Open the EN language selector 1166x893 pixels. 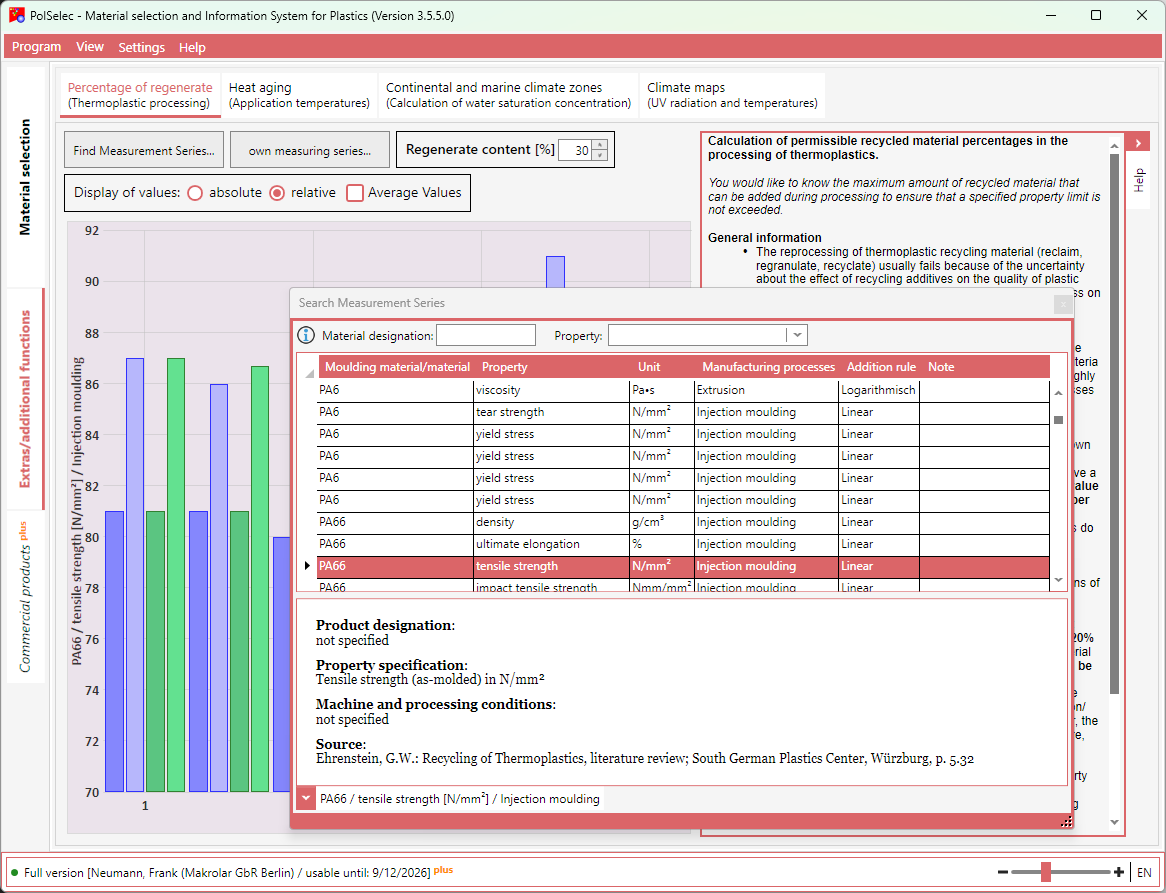click(x=1144, y=872)
